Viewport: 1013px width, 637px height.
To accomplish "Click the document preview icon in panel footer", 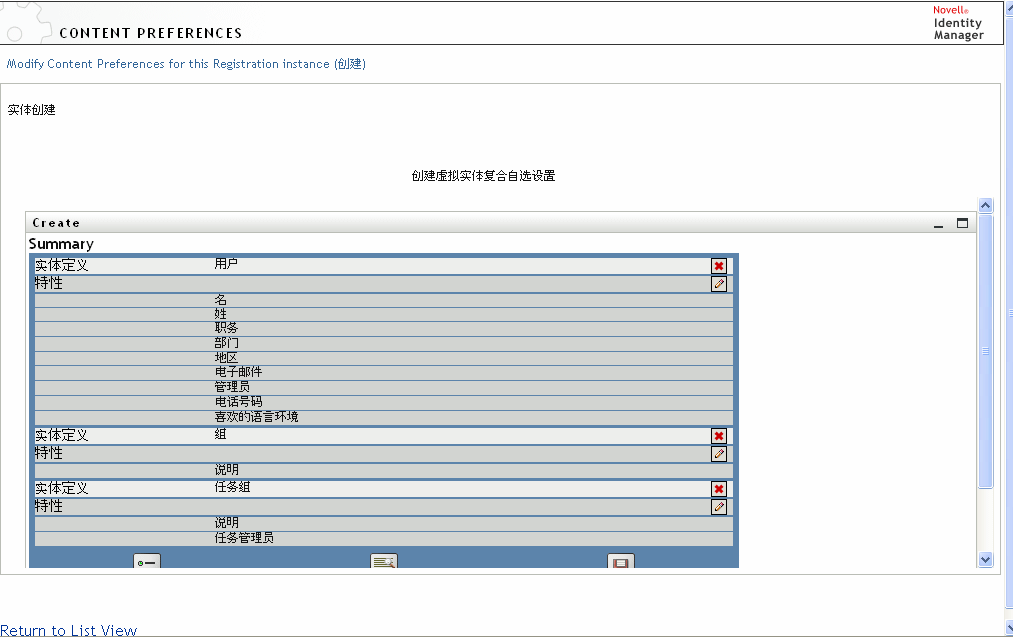I will [x=383, y=561].
